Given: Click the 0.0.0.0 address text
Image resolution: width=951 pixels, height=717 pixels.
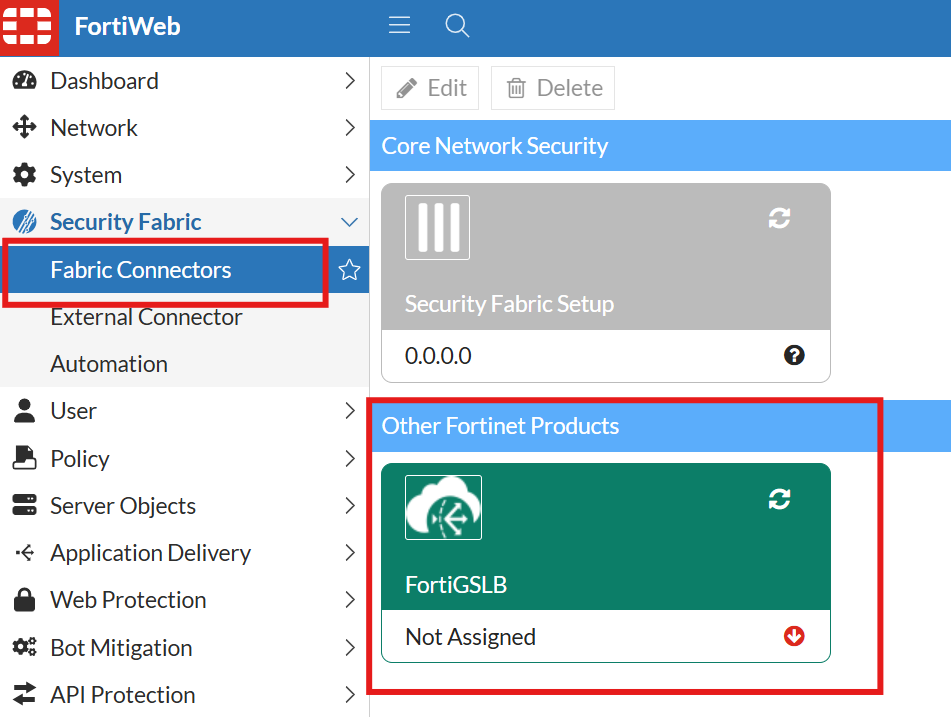Looking at the screenshot, I should [x=438, y=355].
